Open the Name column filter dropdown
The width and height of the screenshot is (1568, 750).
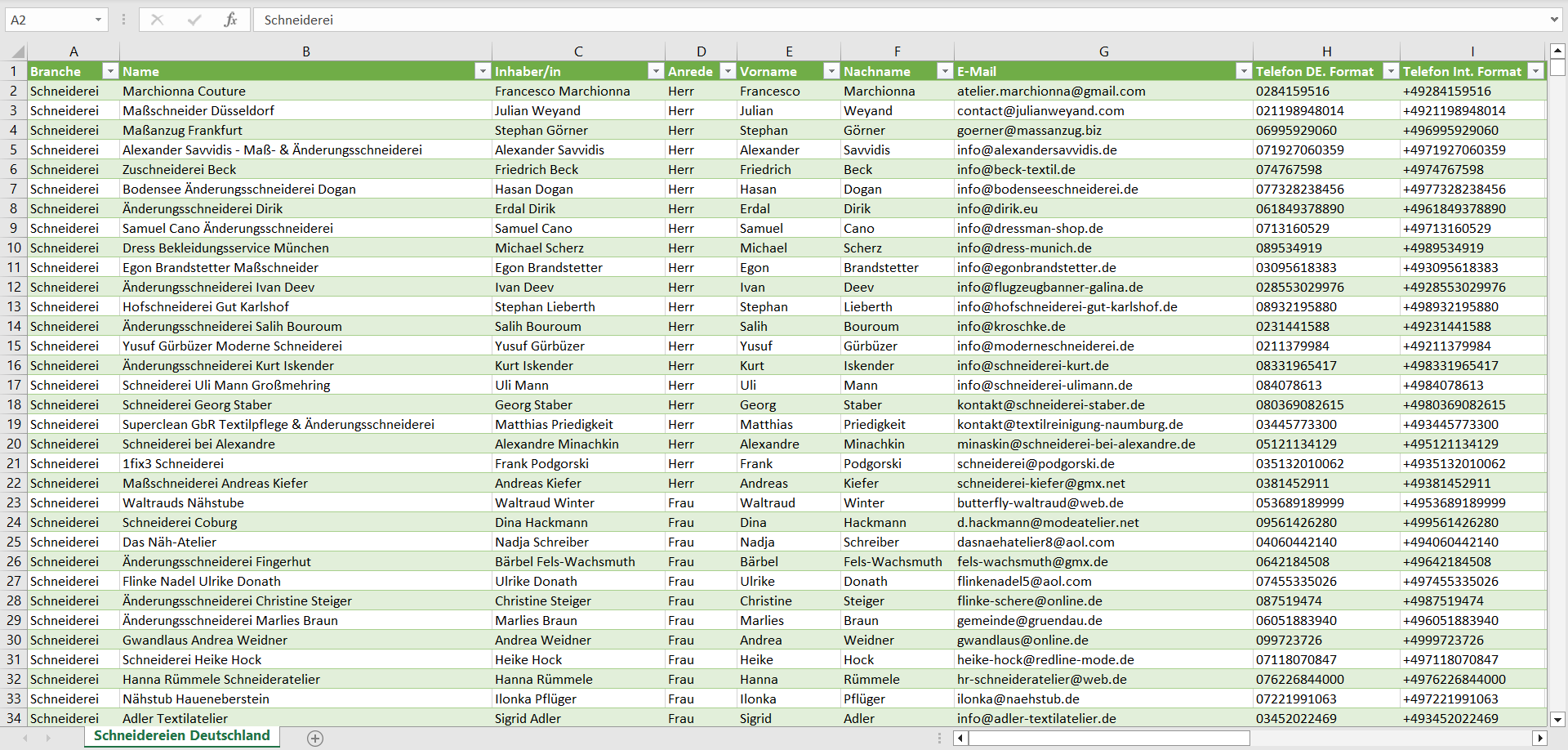pyautogui.click(x=482, y=71)
